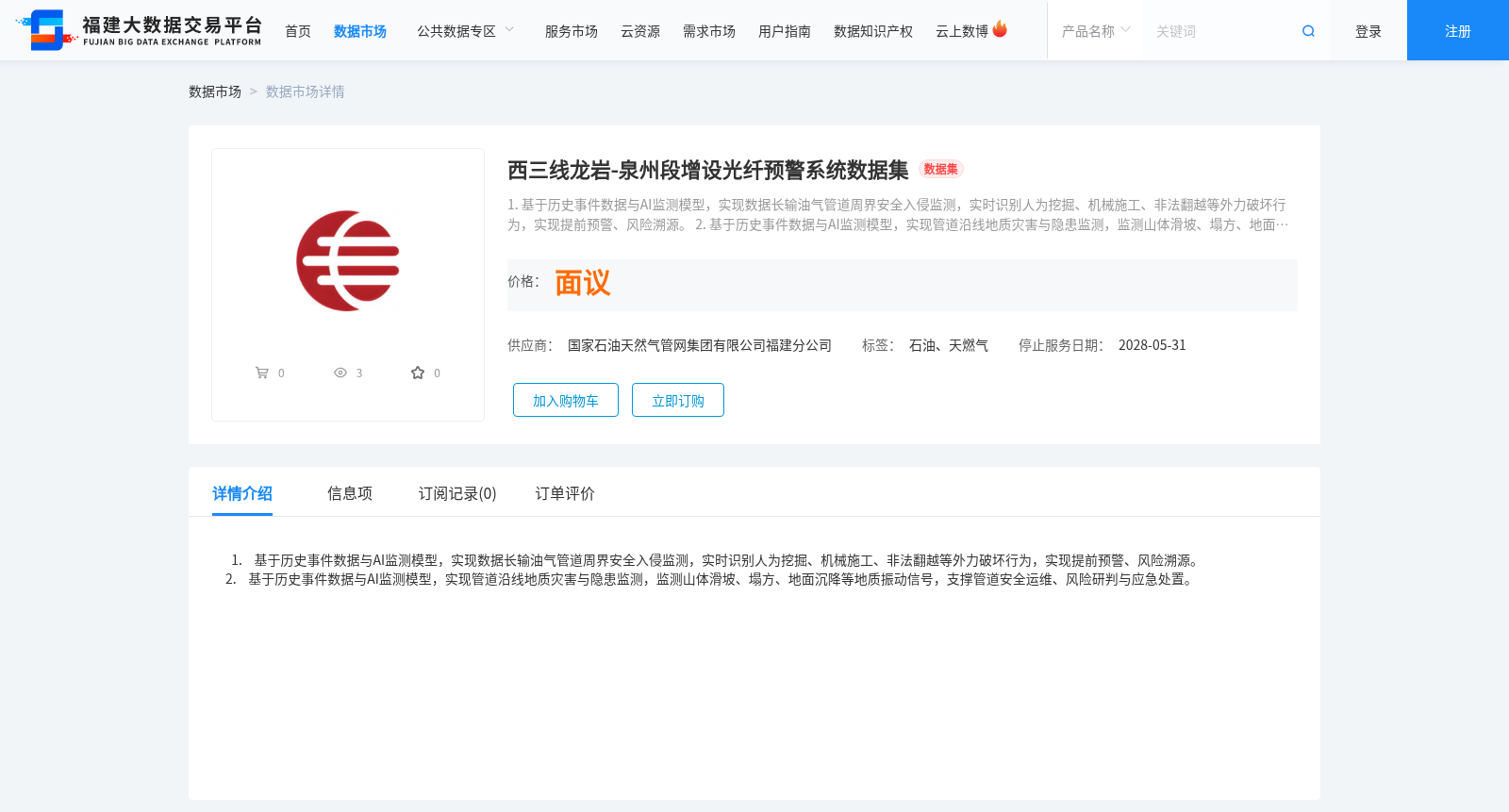The height and width of the screenshot is (812, 1509).
Task: Click the red supplier logo thumbnail
Action: click(x=348, y=261)
